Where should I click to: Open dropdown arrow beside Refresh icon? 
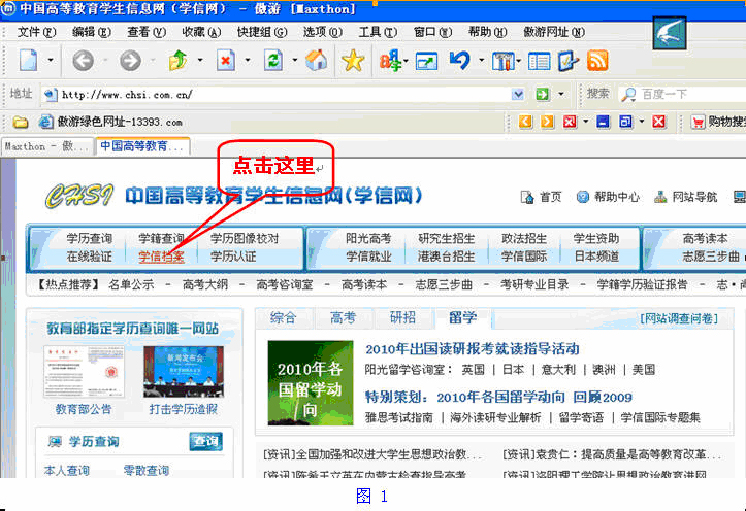click(294, 60)
